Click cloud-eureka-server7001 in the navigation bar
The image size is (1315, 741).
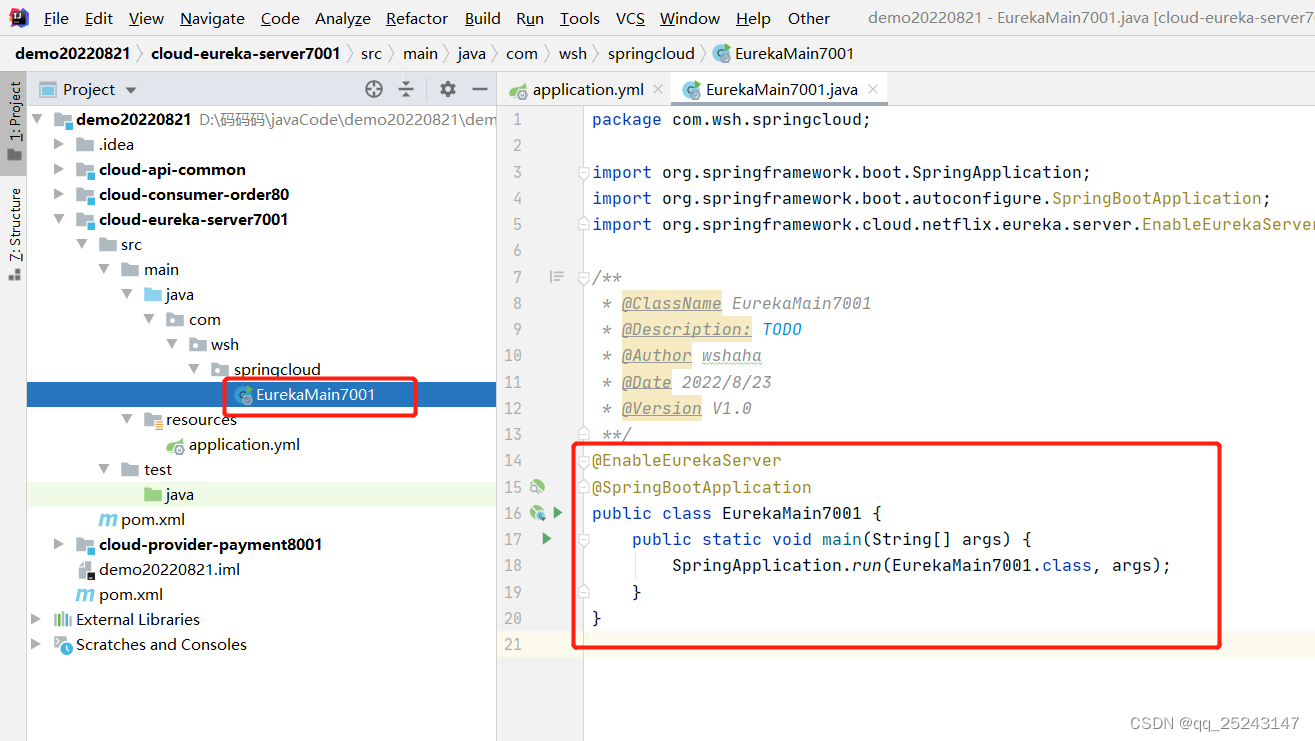point(245,53)
